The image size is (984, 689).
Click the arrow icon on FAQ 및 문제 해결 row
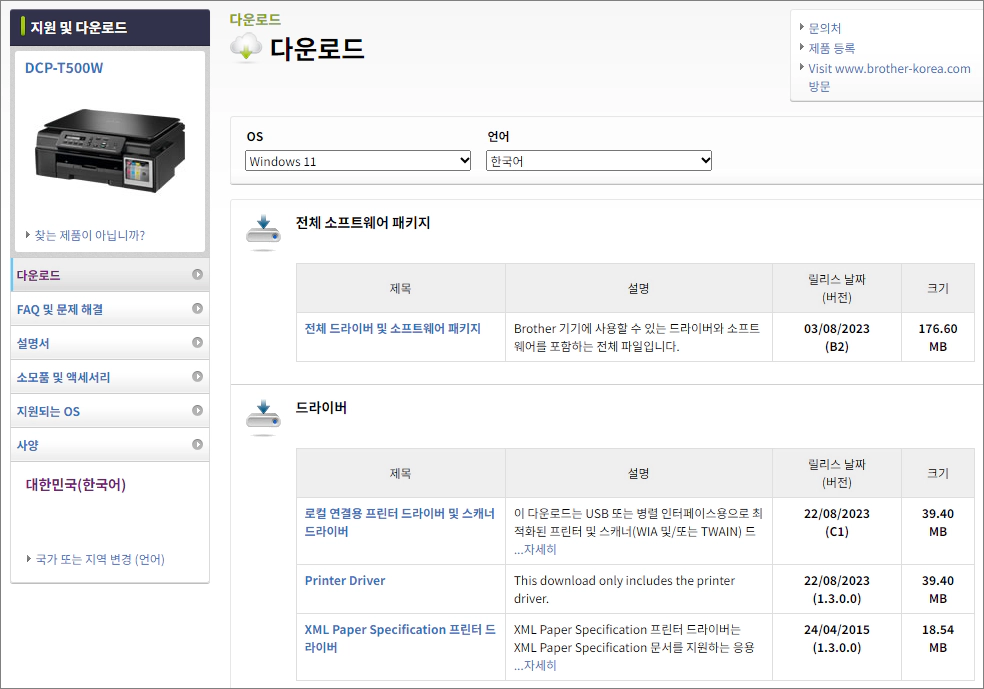click(x=197, y=308)
